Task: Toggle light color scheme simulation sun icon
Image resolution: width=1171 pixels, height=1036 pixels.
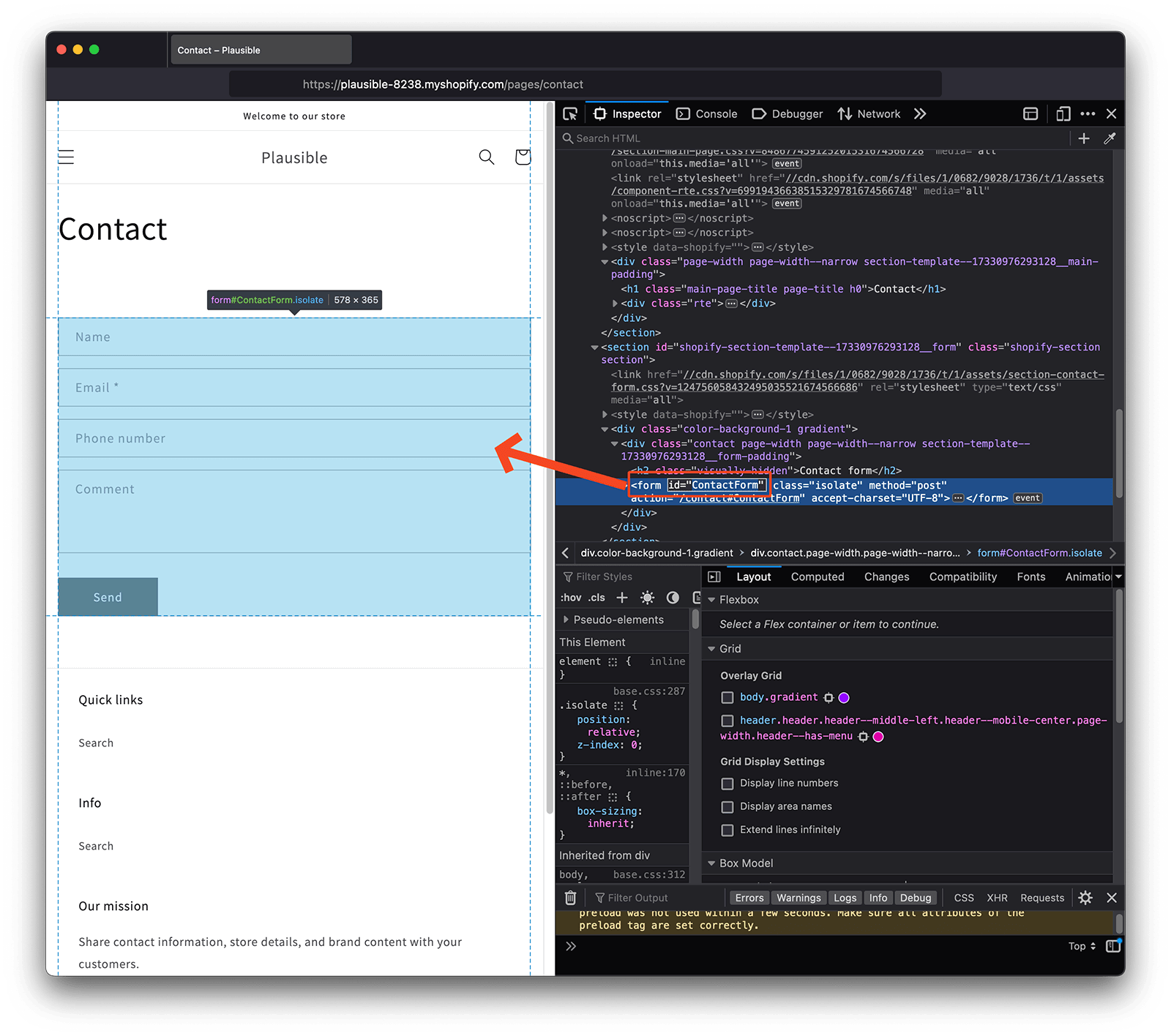Action: (647, 598)
